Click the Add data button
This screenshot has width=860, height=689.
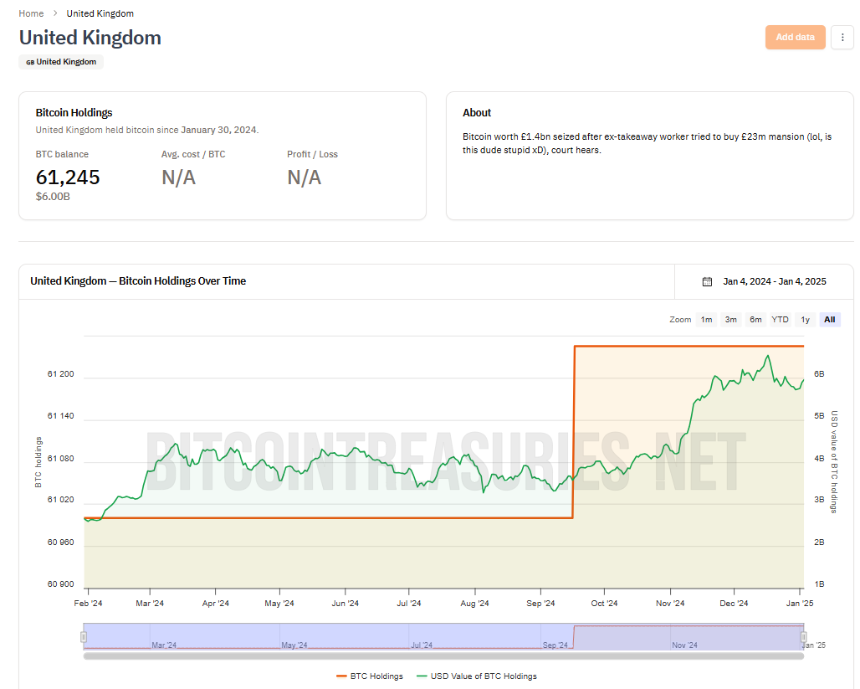tap(795, 37)
